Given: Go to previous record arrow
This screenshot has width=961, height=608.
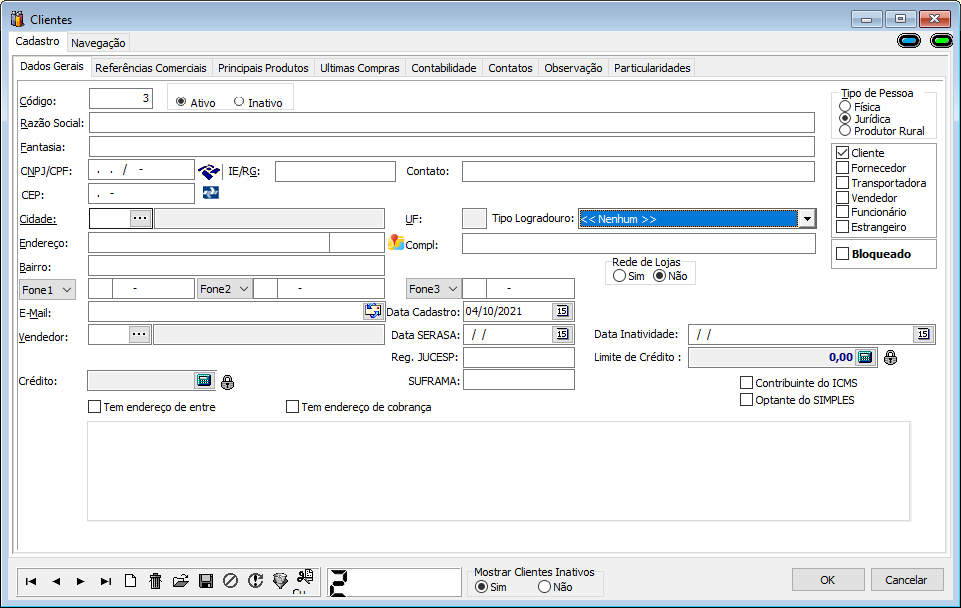Looking at the screenshot, I should (56, 581).
